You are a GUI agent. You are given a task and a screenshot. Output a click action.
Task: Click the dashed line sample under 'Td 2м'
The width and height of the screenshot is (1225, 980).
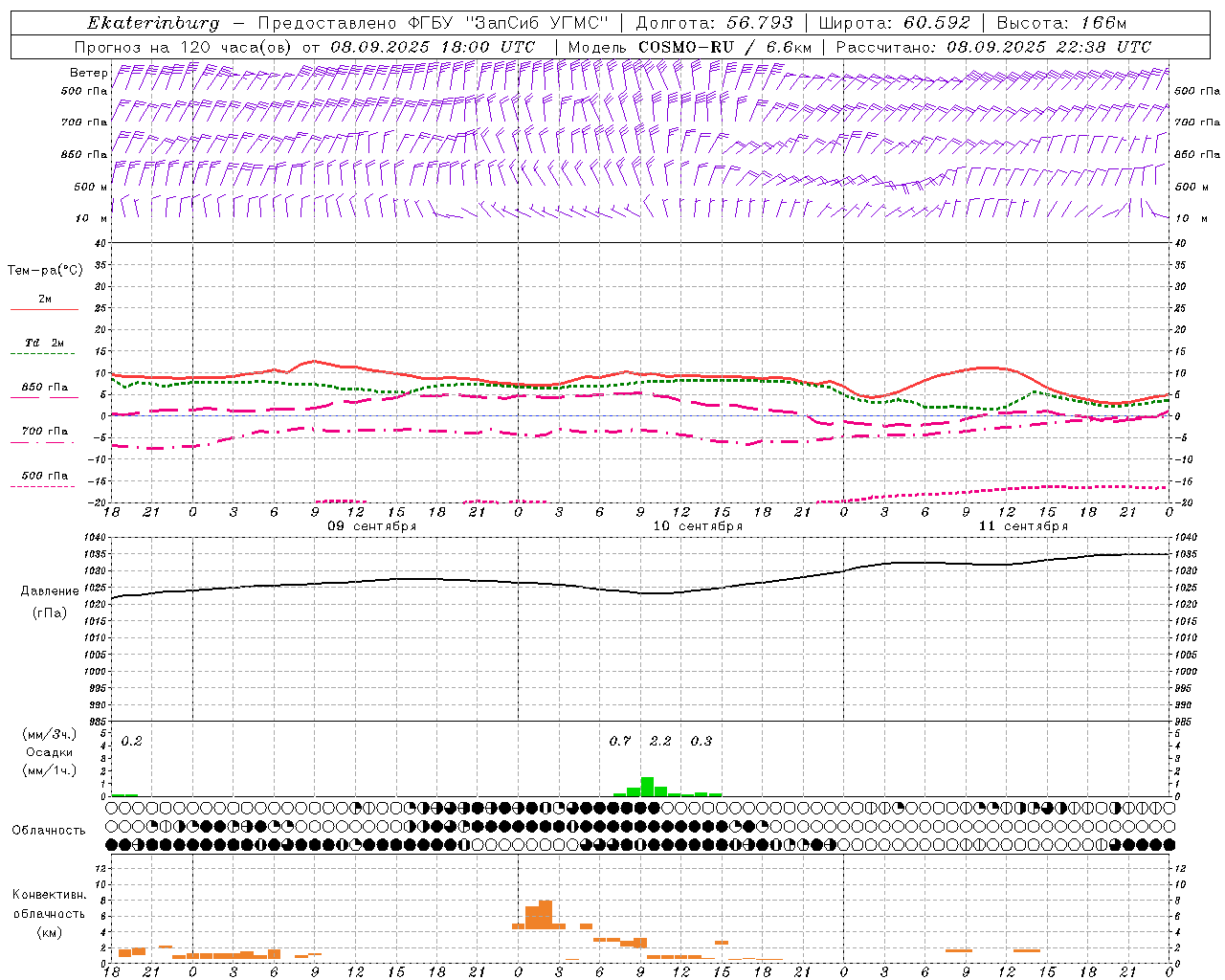(42, 354)
